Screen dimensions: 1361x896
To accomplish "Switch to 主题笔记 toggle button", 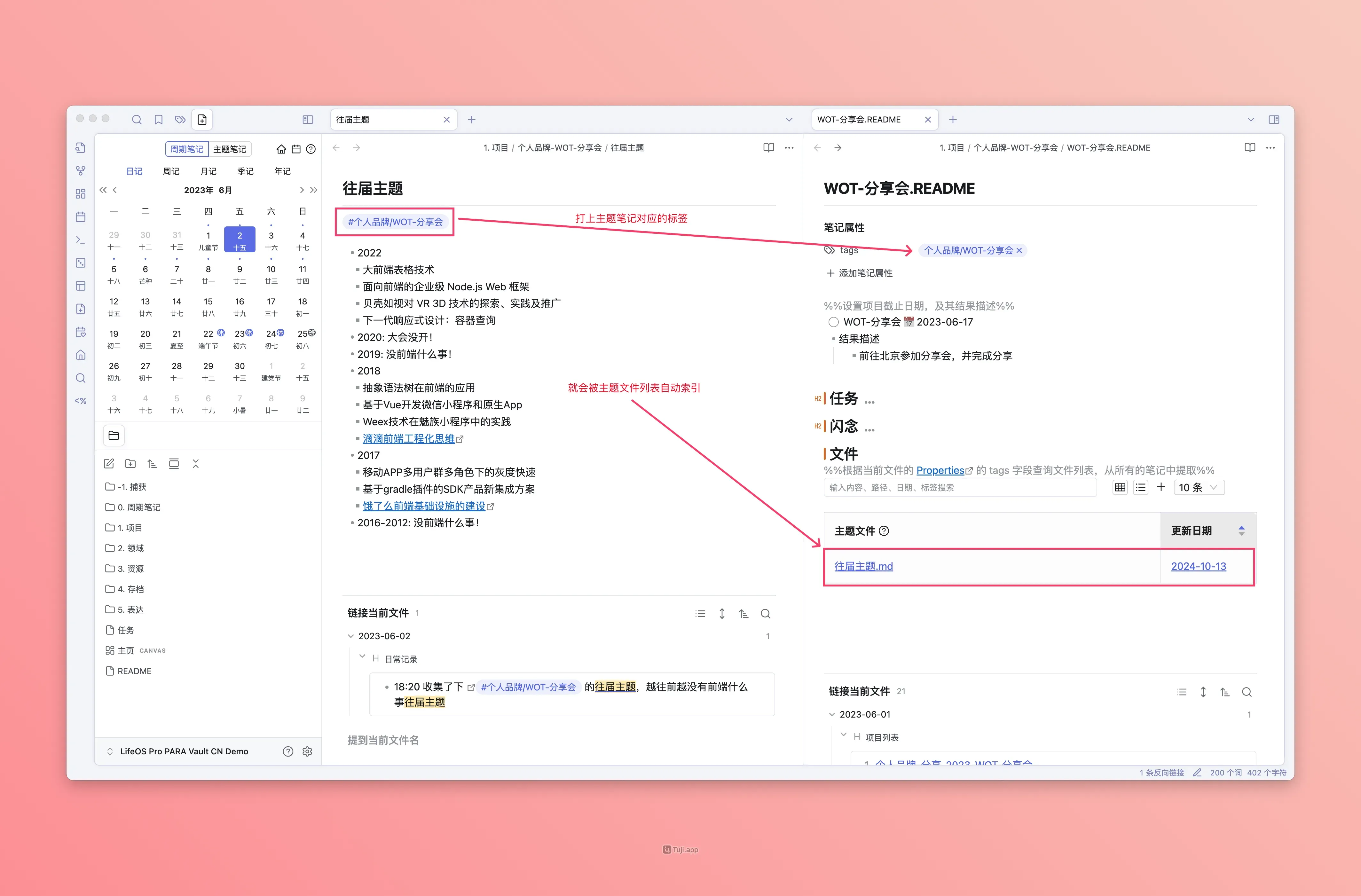I will 229,149.
